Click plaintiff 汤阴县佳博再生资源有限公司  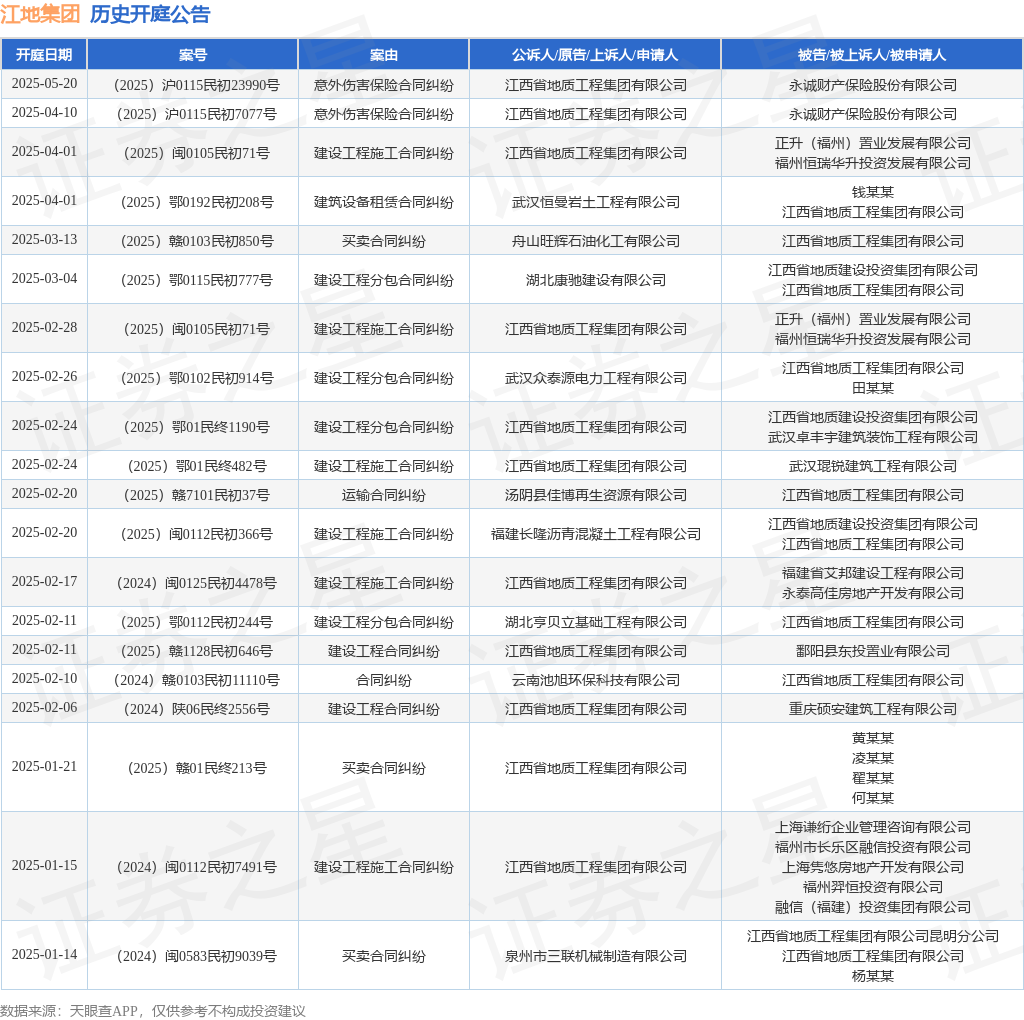[x=596, y=495]
